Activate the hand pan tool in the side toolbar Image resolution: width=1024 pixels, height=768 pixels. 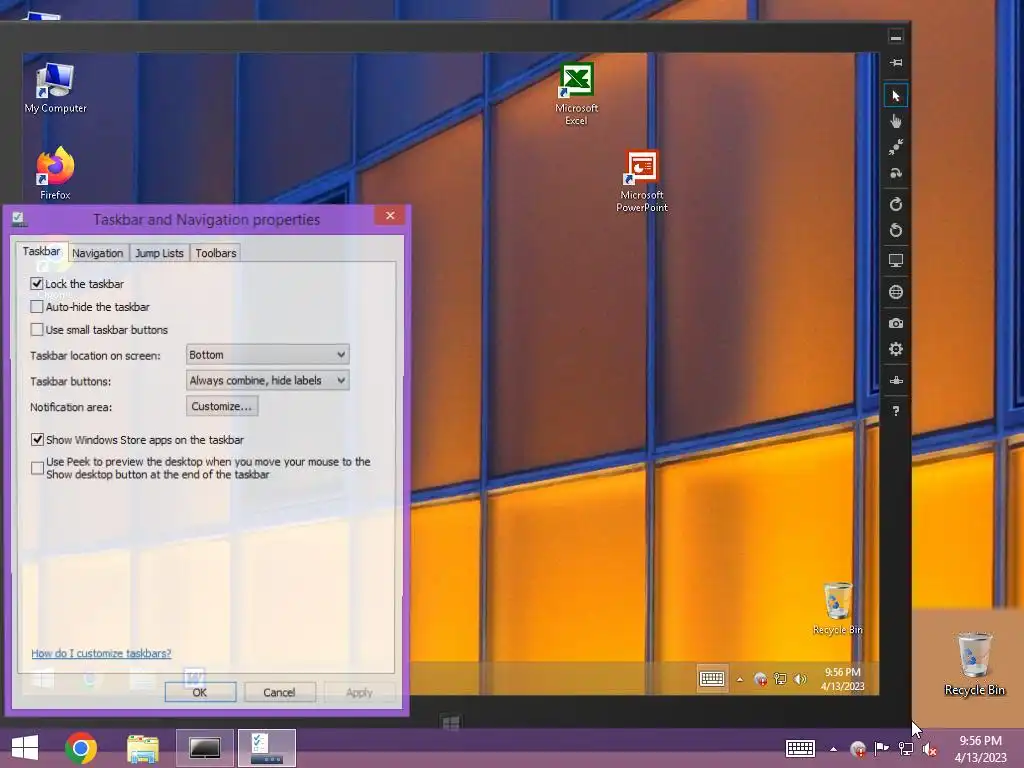895,121
